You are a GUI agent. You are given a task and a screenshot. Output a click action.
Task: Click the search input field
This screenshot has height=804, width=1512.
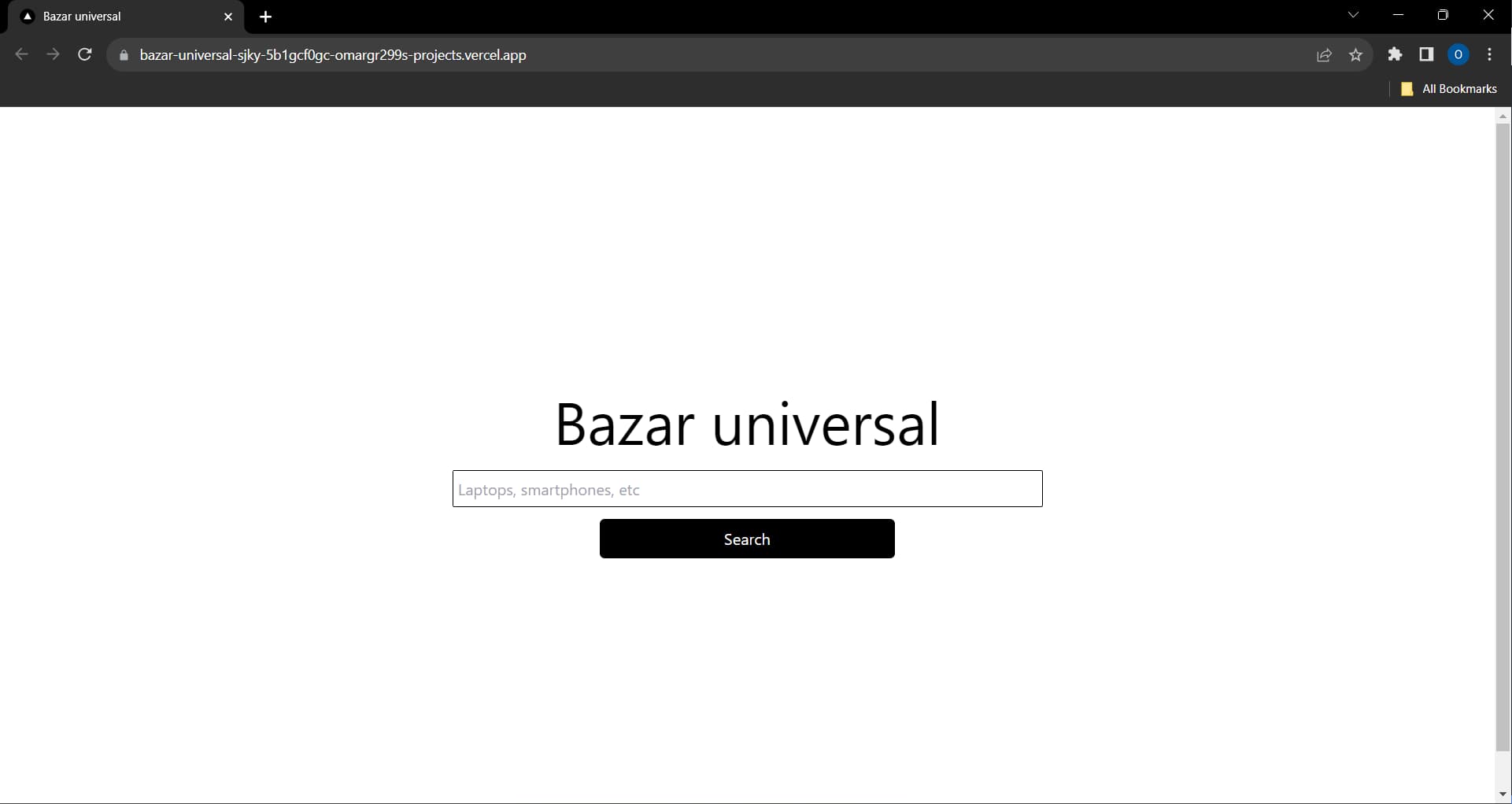pyautogui.click(x=747, y=488)
